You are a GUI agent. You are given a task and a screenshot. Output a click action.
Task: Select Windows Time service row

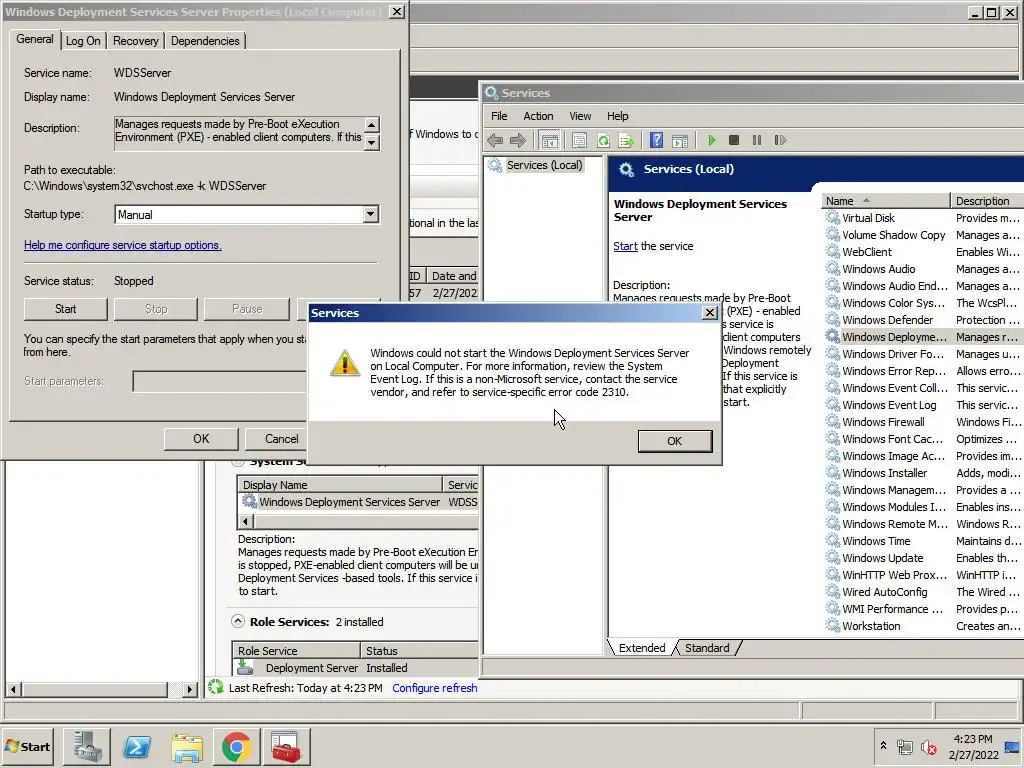[x=922, y=541]
